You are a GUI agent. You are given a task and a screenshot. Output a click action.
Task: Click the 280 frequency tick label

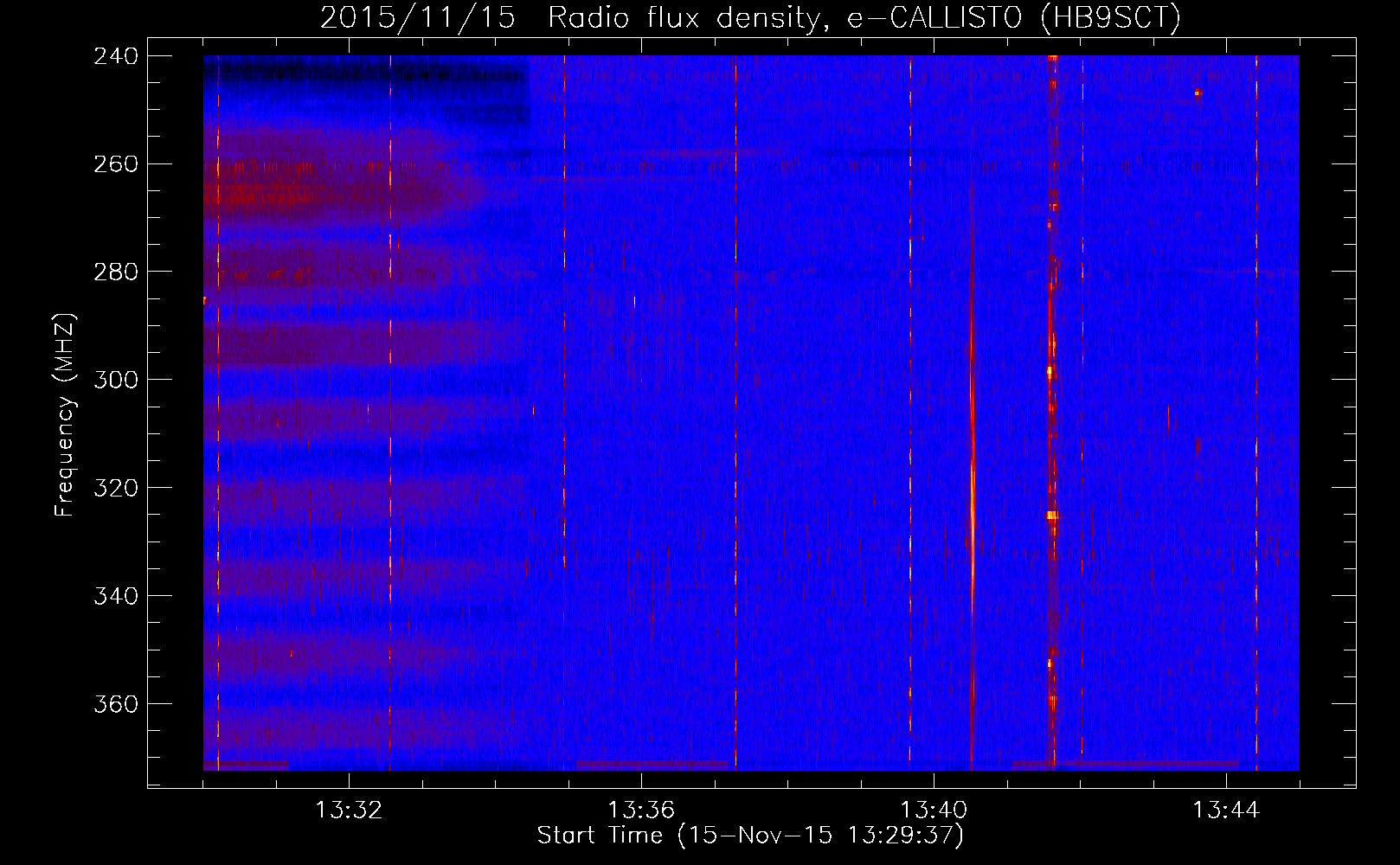coord(116,272)
